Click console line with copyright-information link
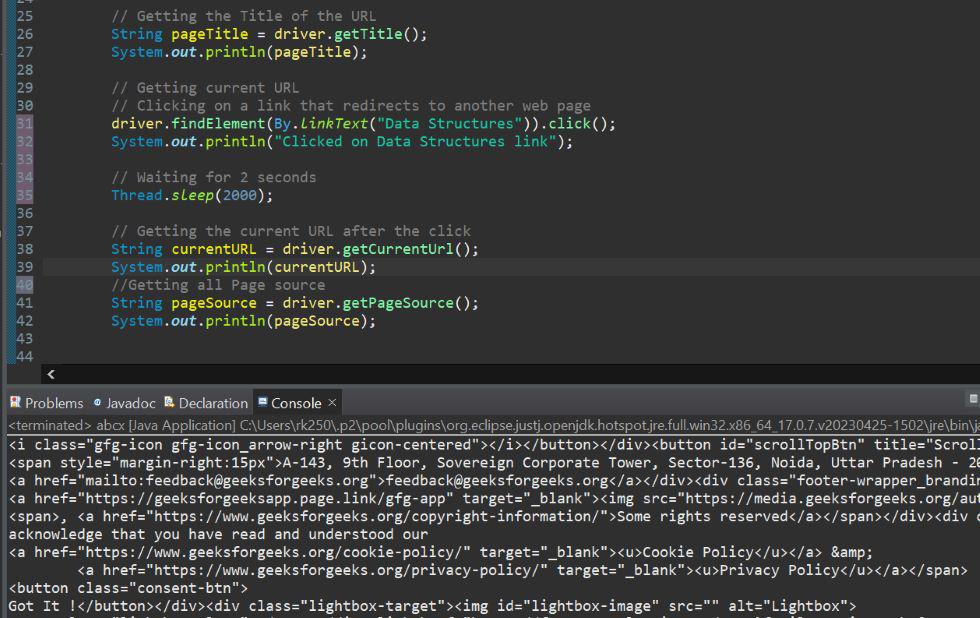Image resolution: width=980 pixels, height=618 pixels. [494, 516]
